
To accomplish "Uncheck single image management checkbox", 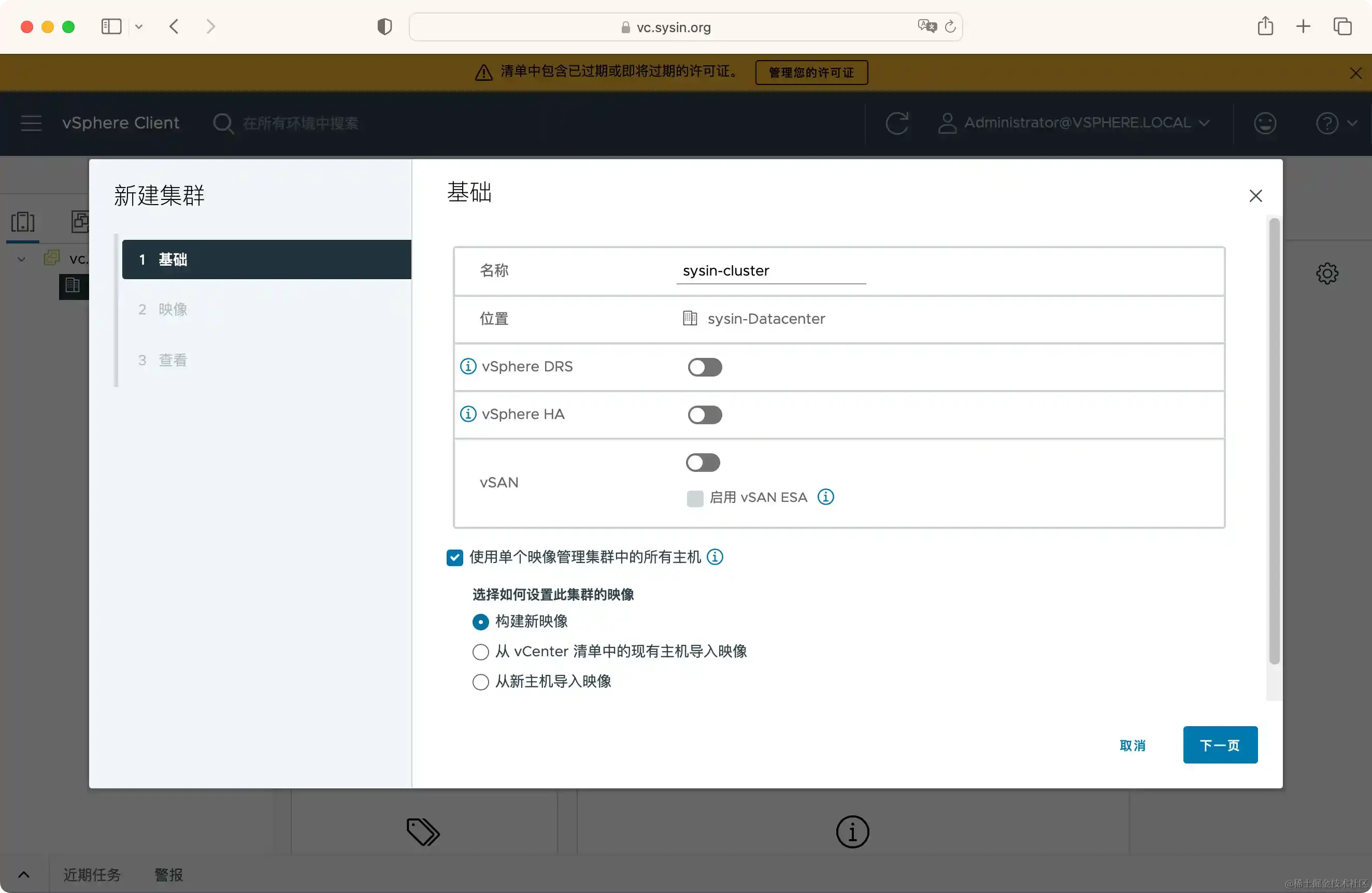I will click(x=455, y=558).
